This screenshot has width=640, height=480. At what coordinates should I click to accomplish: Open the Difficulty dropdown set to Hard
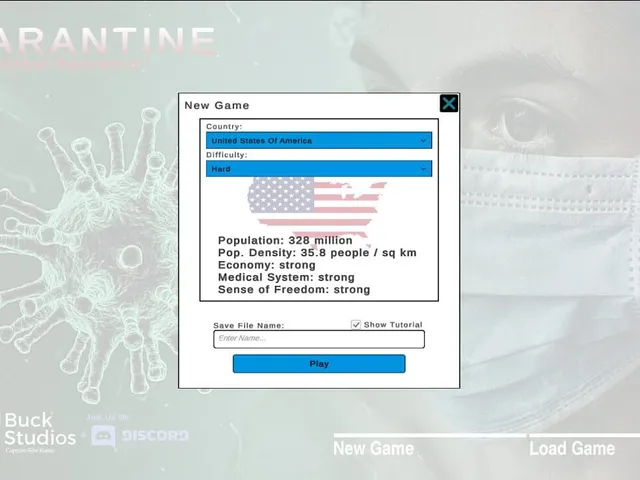[319, 169]
